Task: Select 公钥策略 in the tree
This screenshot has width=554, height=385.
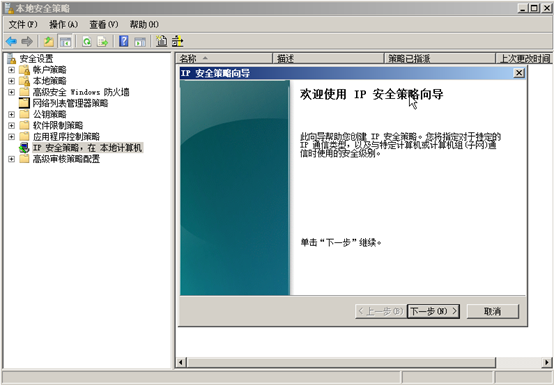Action: click(49, 114)
